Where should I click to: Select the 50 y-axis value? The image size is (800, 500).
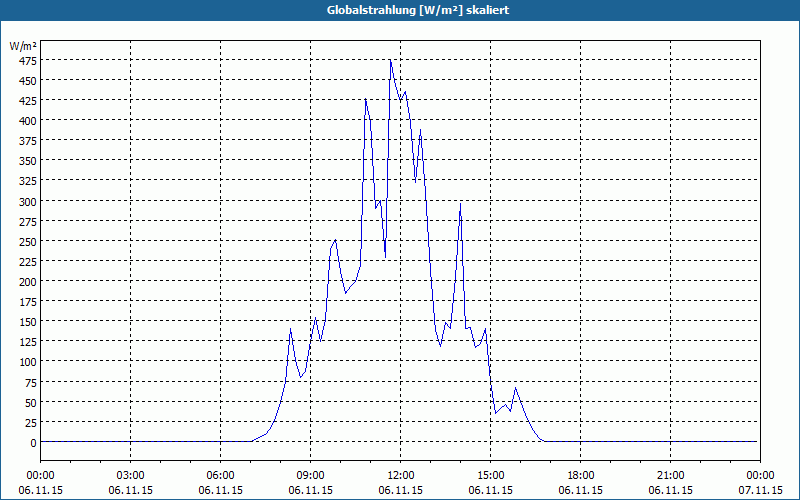(30, 403)
